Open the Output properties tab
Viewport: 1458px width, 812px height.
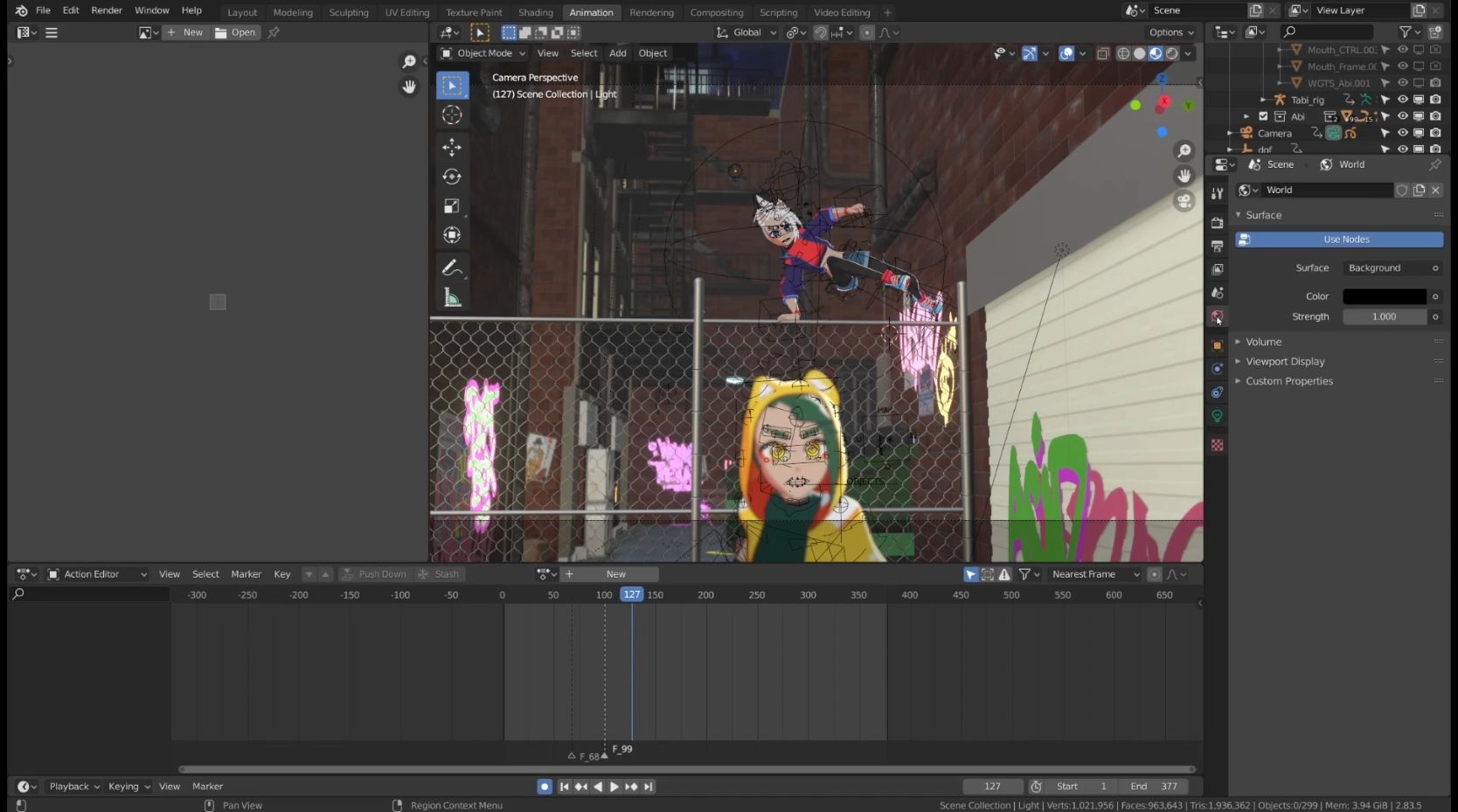click(1217, 246)
